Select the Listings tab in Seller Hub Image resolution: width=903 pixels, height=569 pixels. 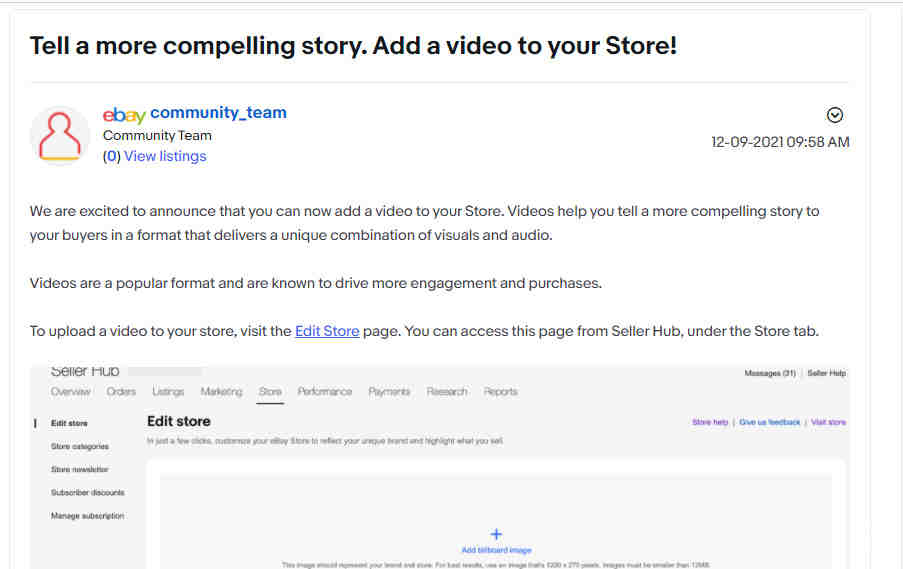coord(168,392)
